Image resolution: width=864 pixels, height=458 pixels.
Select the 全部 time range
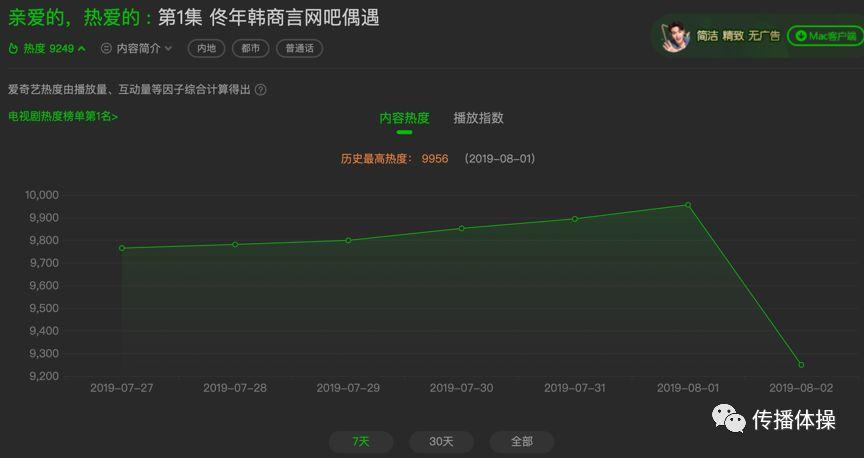click(521, 441)
